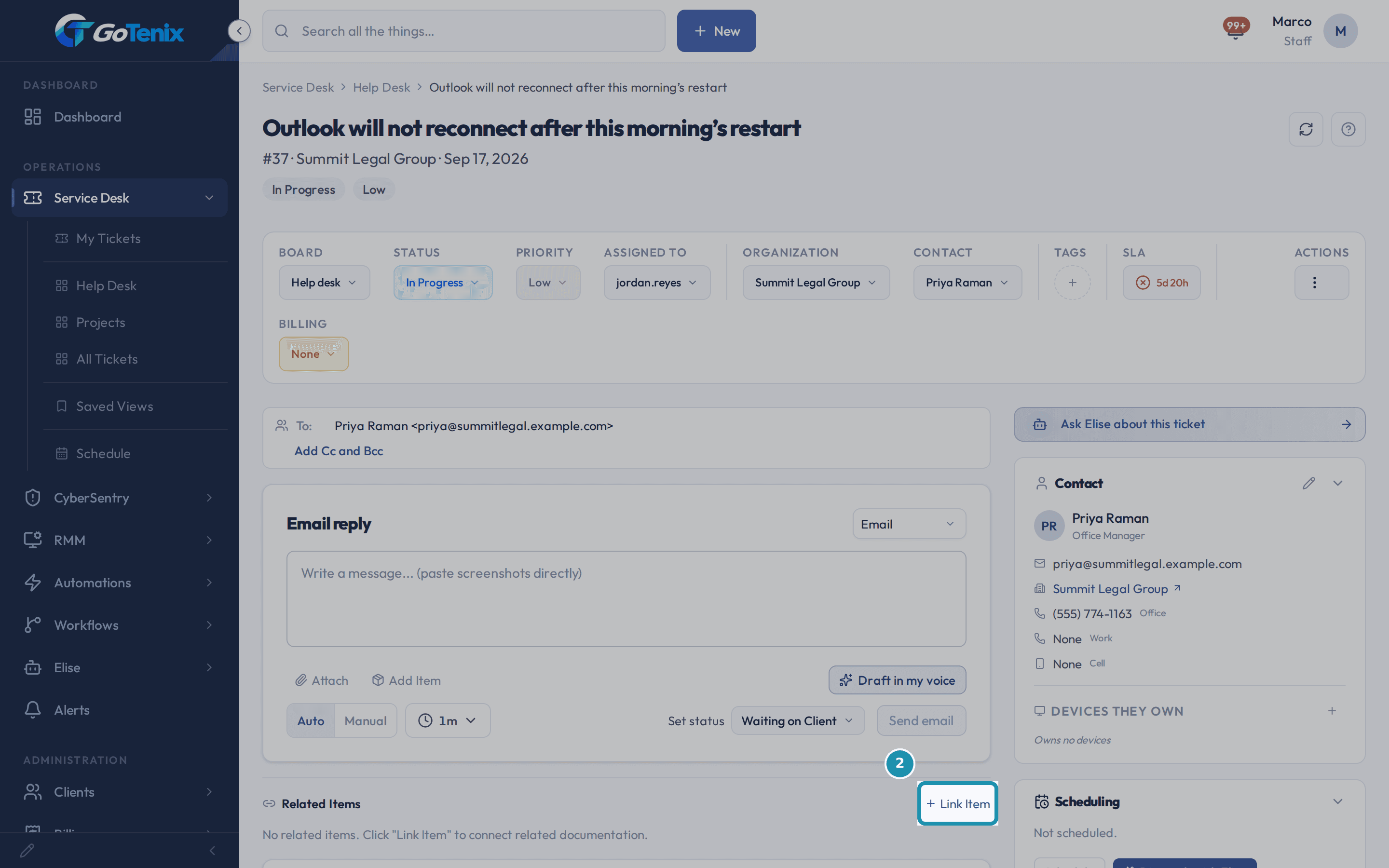1389x868 pixels.
Task: Expand the CyberSentry sidebar section
Action: coord(120,497)
